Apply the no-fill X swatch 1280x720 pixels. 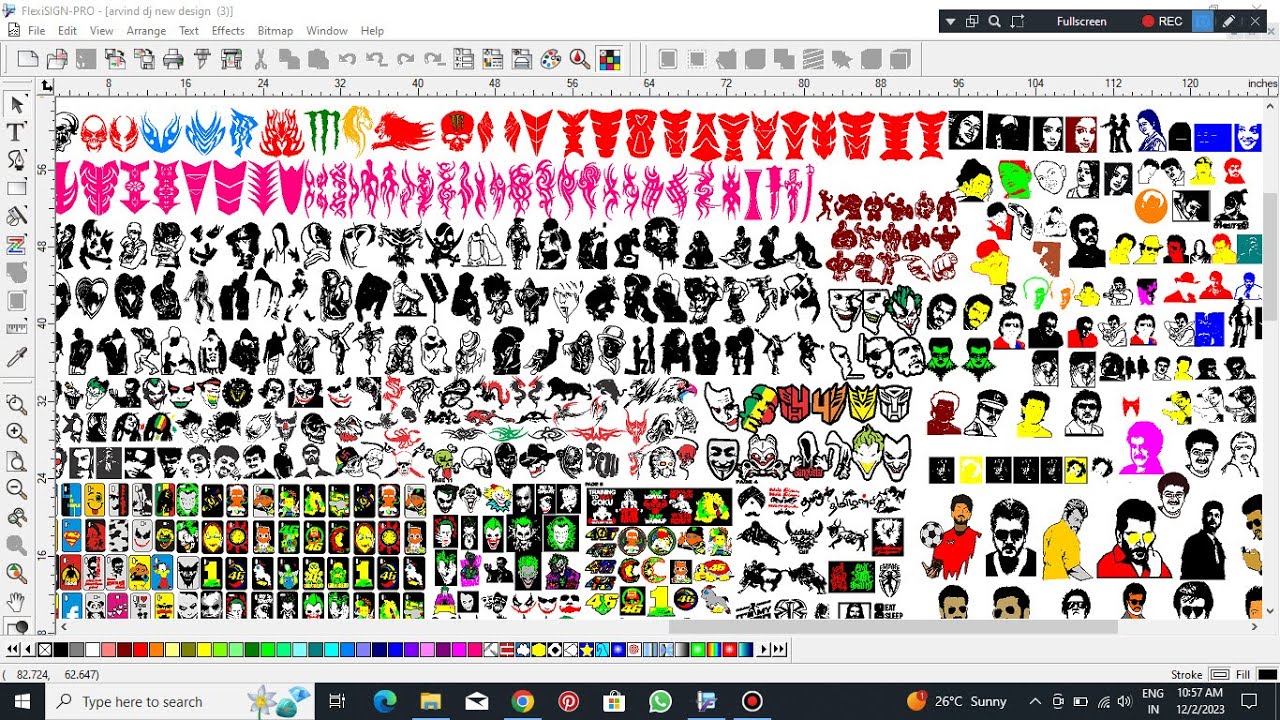click(45, 649)
